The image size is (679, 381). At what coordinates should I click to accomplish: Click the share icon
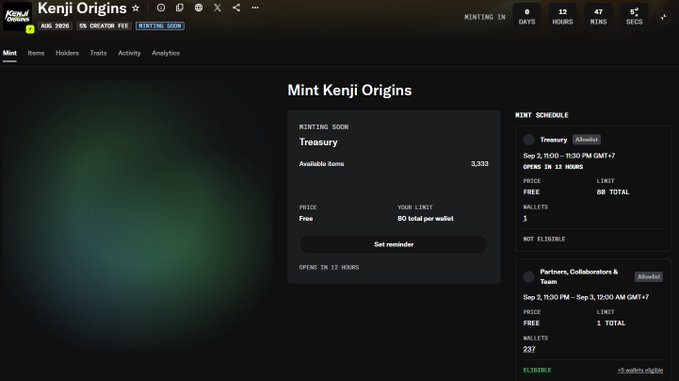[236, 8]
